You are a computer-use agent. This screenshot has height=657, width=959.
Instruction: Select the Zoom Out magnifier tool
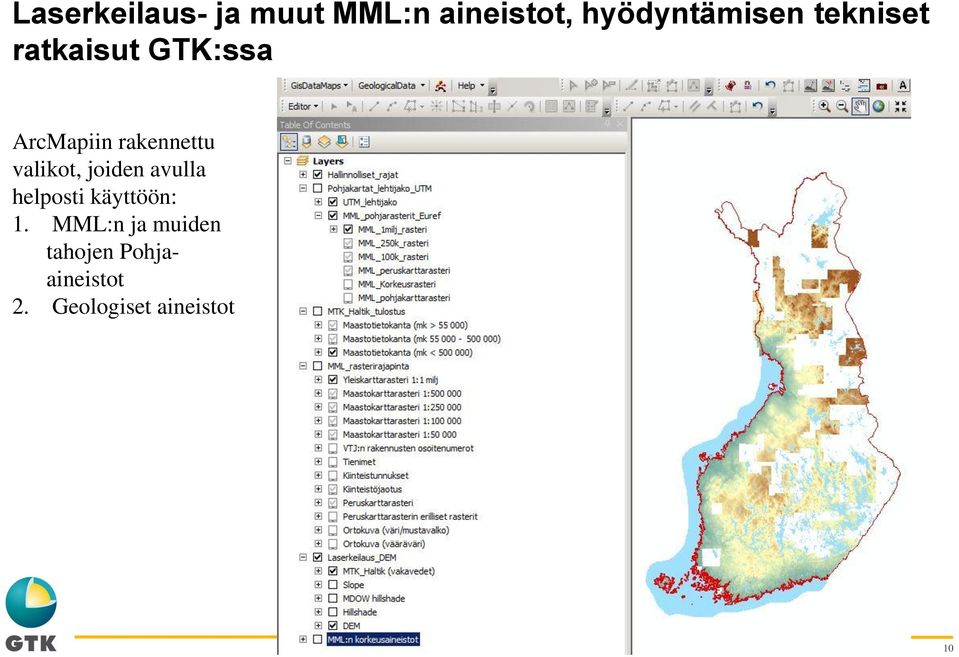click(x=842, y=106)
